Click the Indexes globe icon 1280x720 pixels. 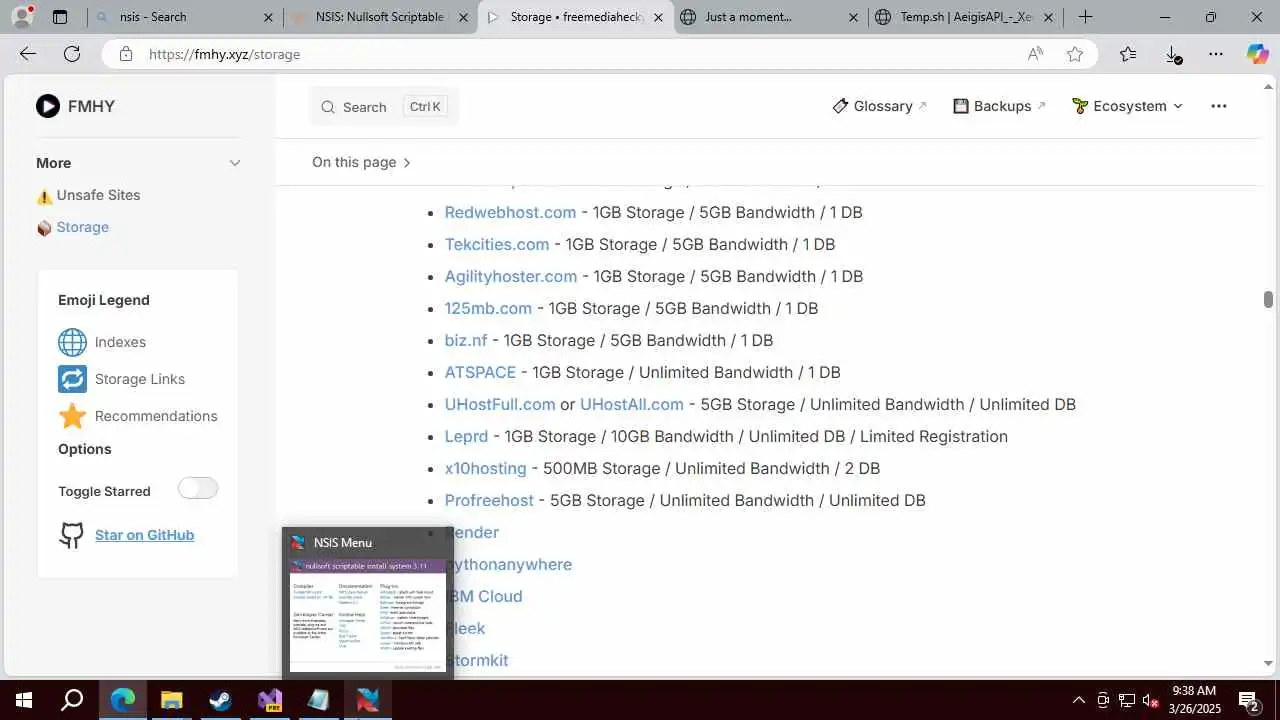click(x=72, y=342)
